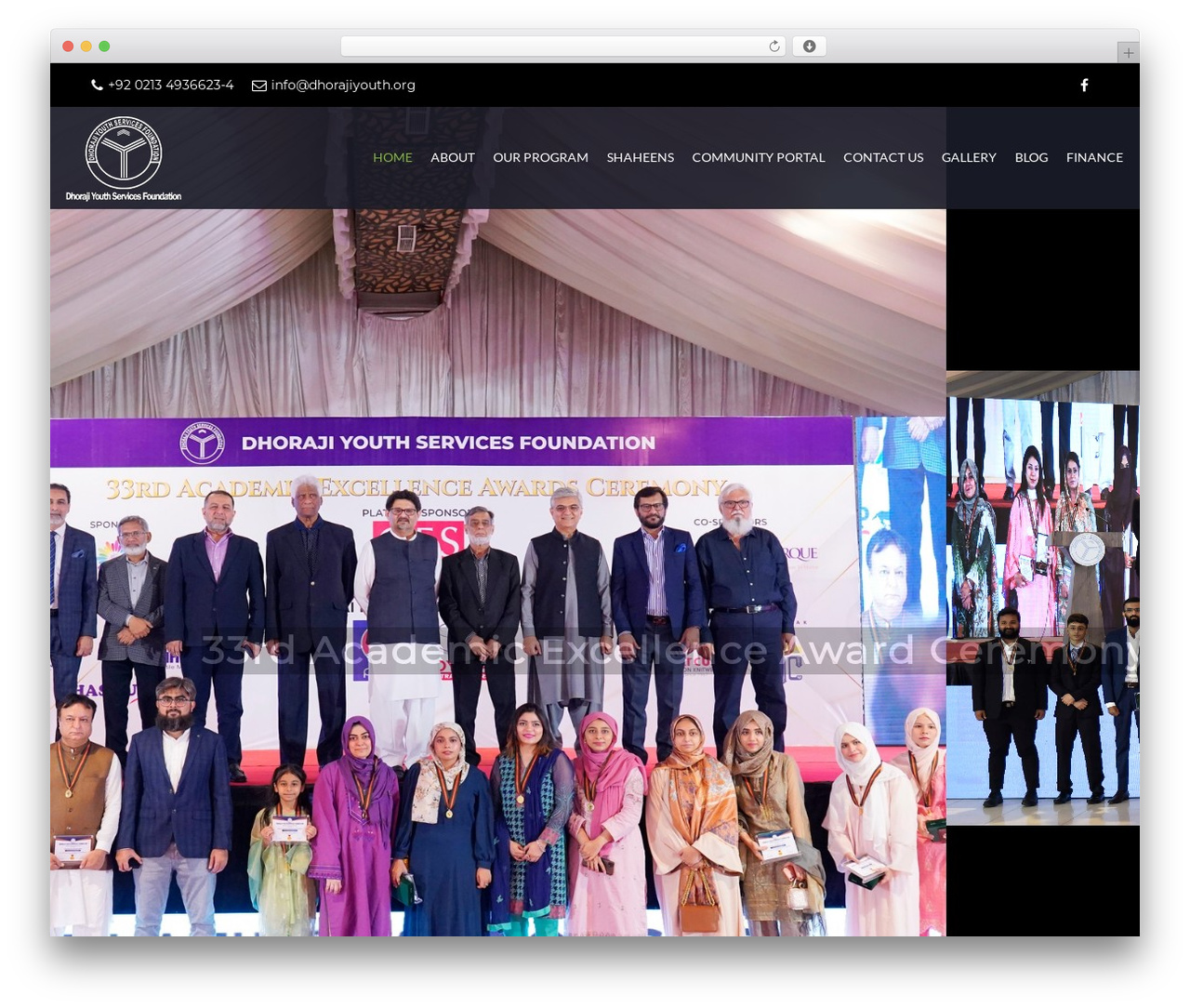1190x1008 pixels.
Task: Click the phone icon beside the number
Action: (97, 85)
